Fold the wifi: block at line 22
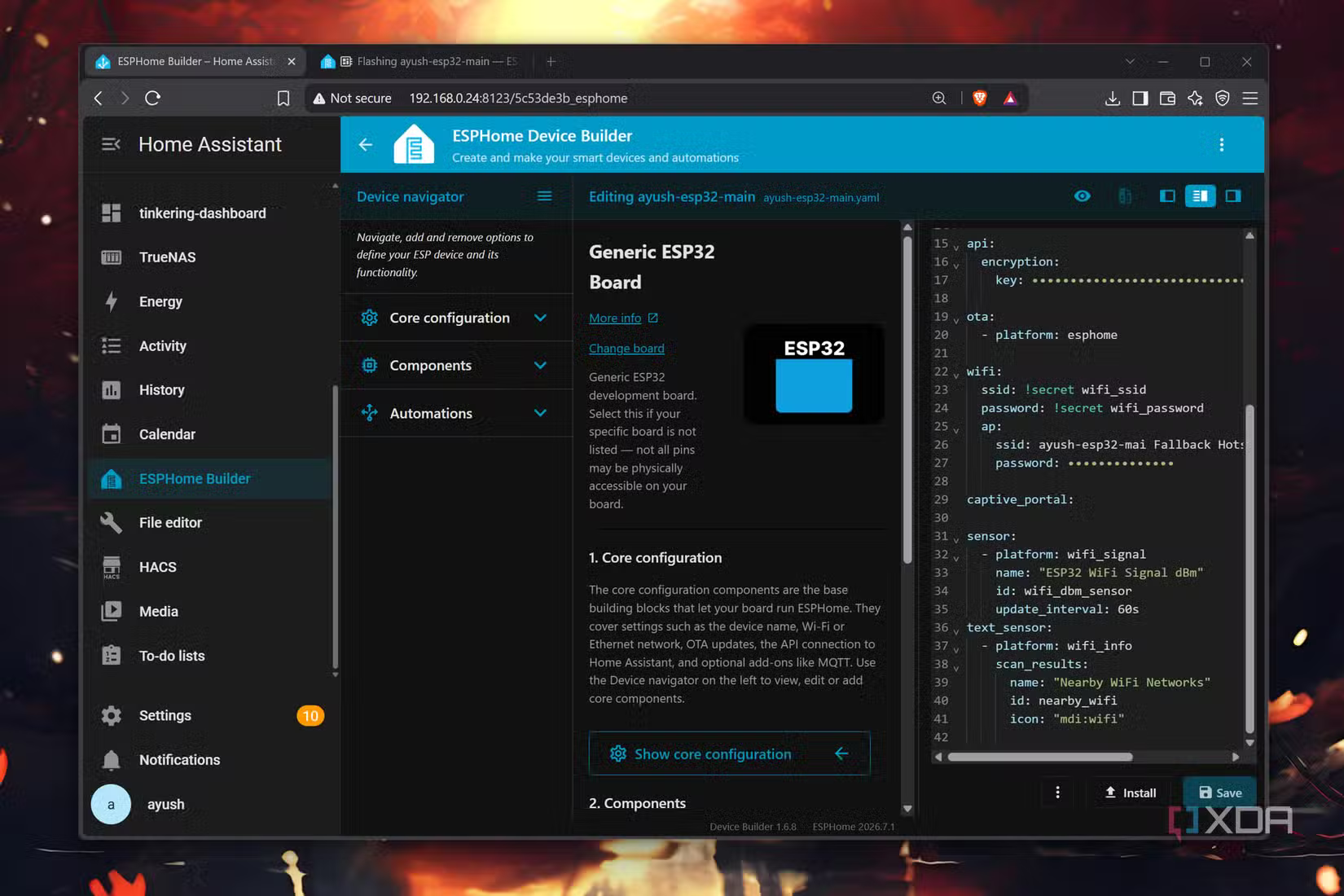The height and width of the screenshot is (896, 1344). point(956,374)
